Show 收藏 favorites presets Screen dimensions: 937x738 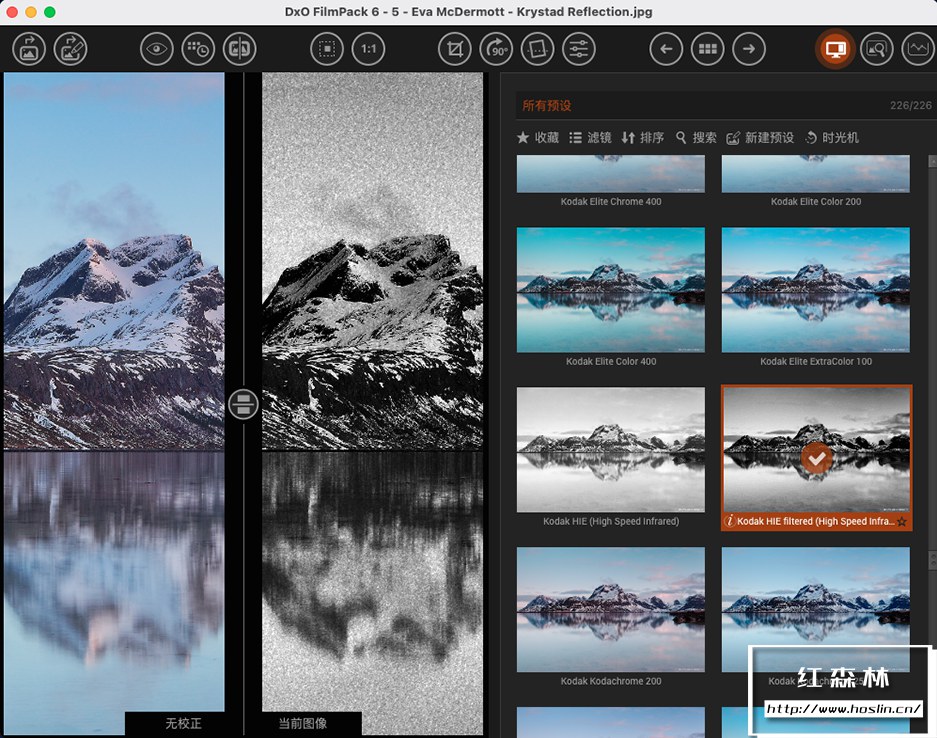(538, 137)
